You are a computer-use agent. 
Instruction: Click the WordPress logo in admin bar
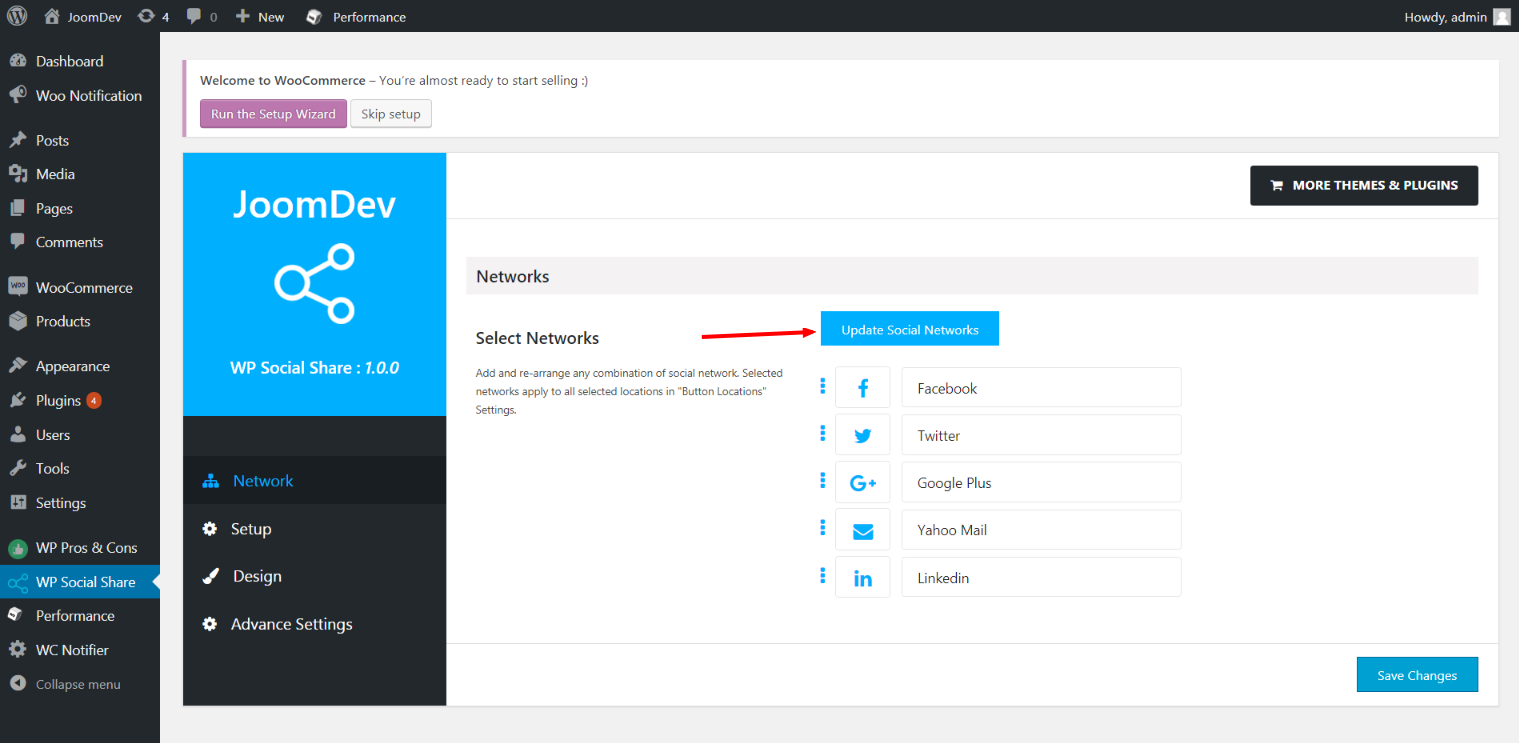[17, 16]
